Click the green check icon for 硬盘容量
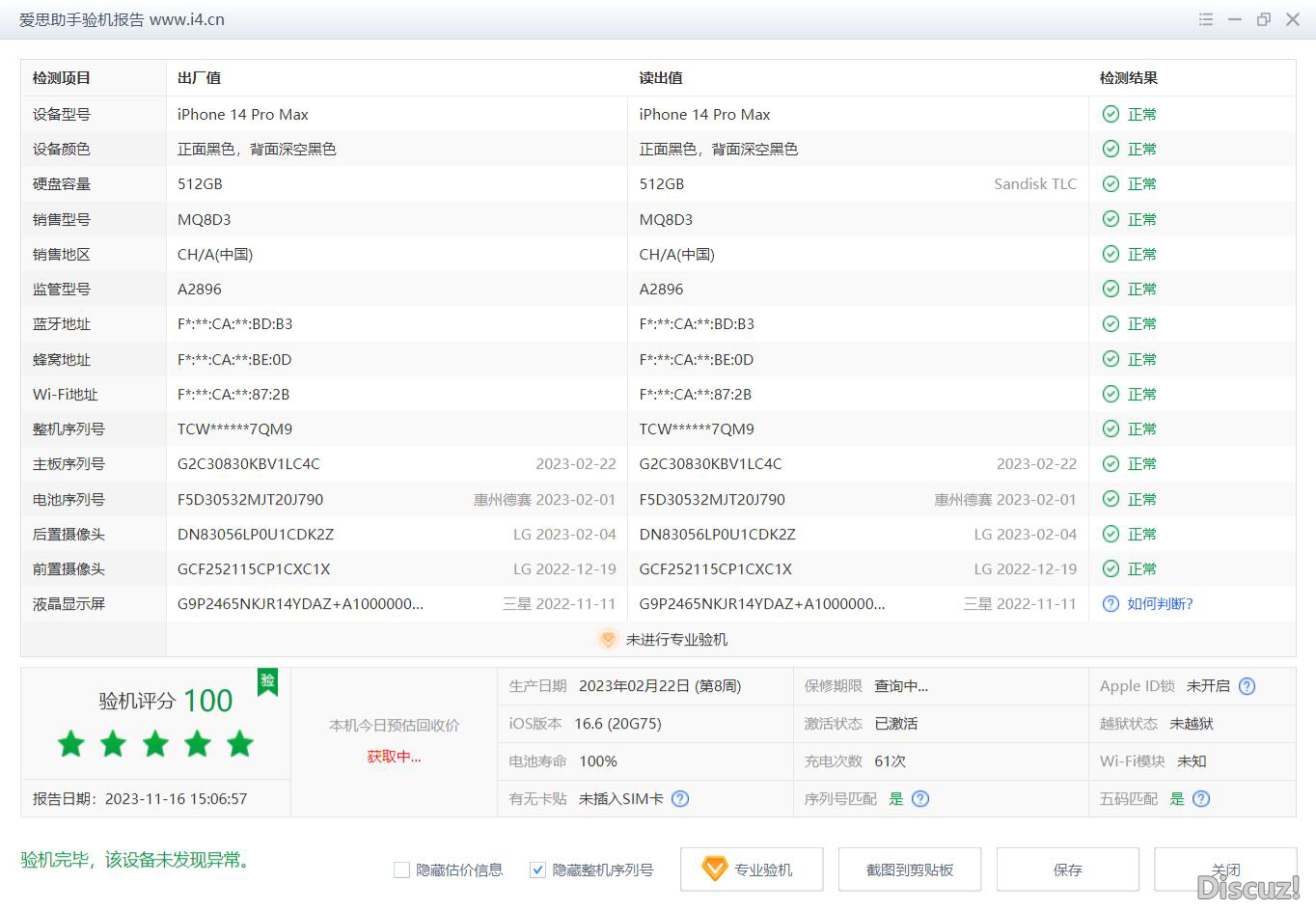 coord(1110,183)
